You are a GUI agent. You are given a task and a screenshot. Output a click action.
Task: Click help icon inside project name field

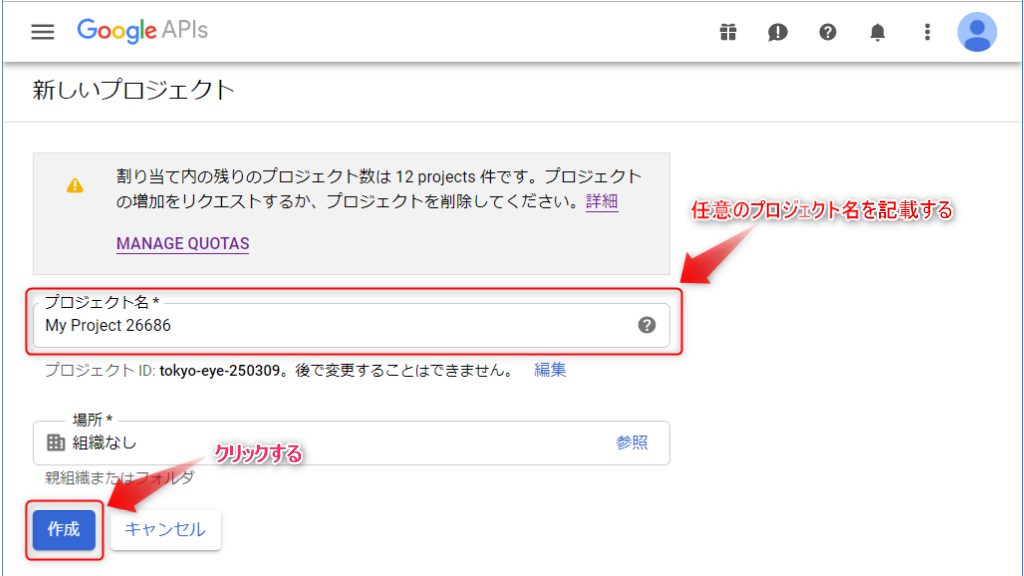click(647, 325)
